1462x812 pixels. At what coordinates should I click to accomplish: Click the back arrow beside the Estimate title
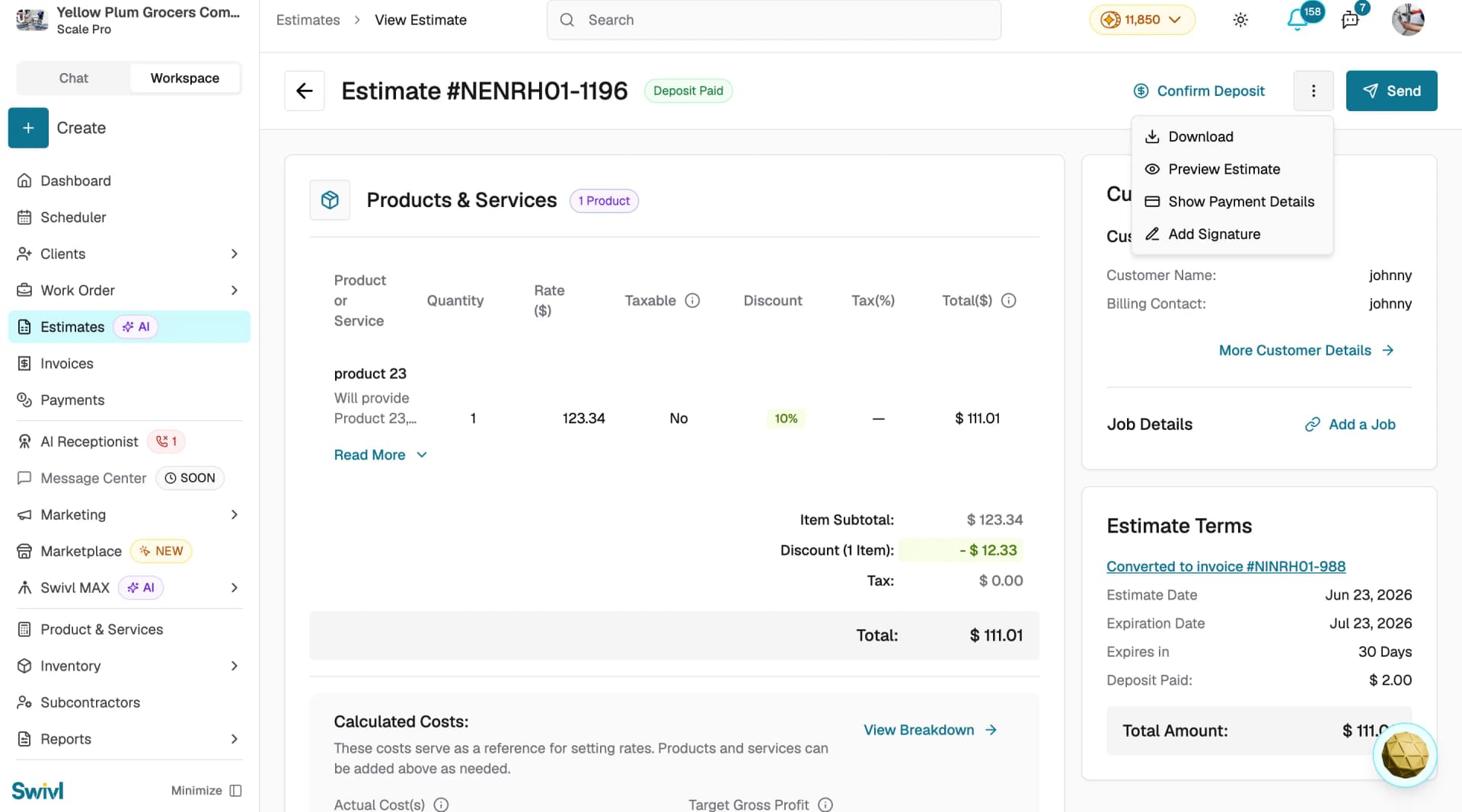point(305,91)
